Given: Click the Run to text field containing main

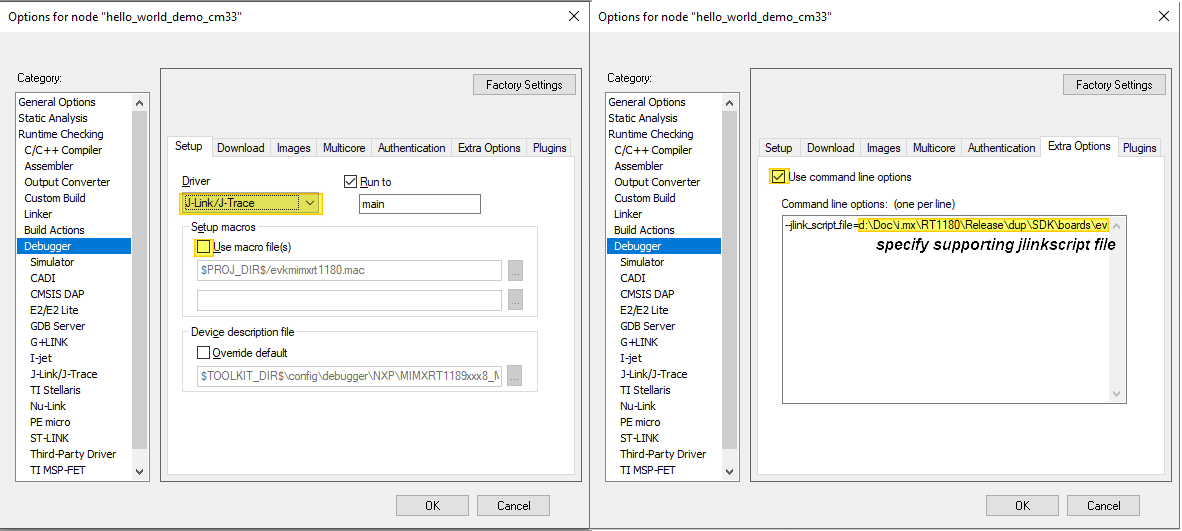Looking at the screenshot, I should (x=419, y=204).
